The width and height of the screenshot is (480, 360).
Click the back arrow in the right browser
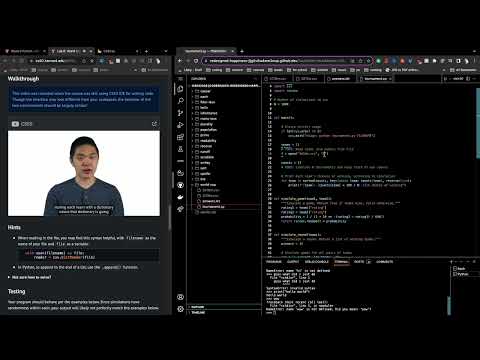click(180, 61)
